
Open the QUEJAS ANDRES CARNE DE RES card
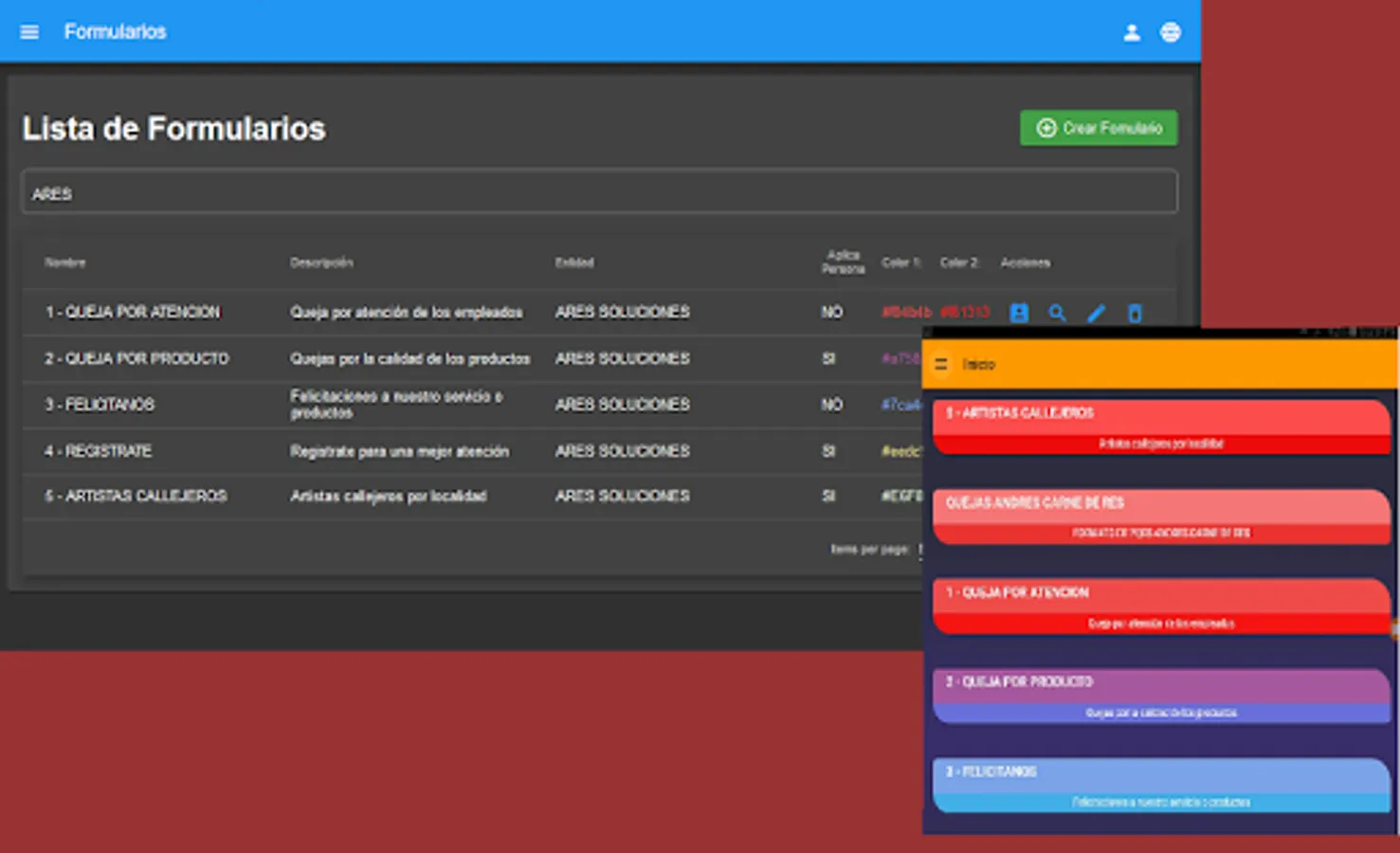click(1161, 517)
